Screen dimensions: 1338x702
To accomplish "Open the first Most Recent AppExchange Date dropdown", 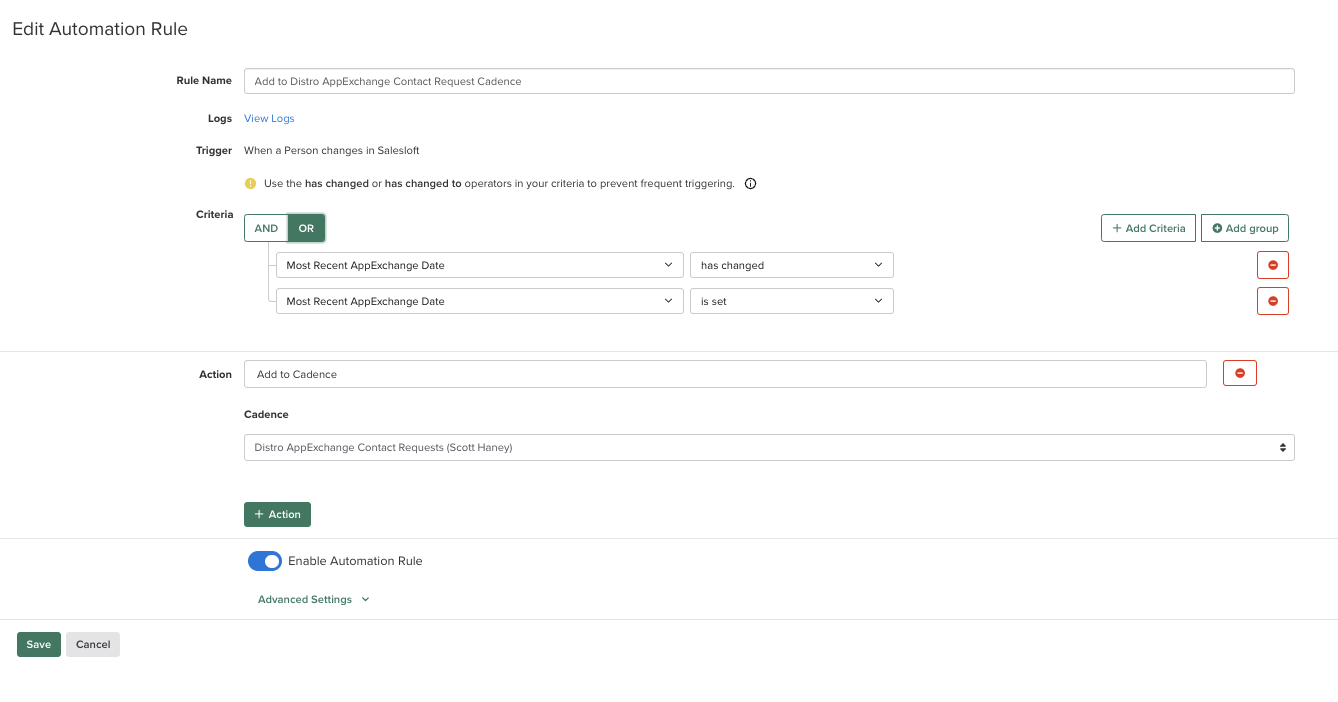I will 479,265.
